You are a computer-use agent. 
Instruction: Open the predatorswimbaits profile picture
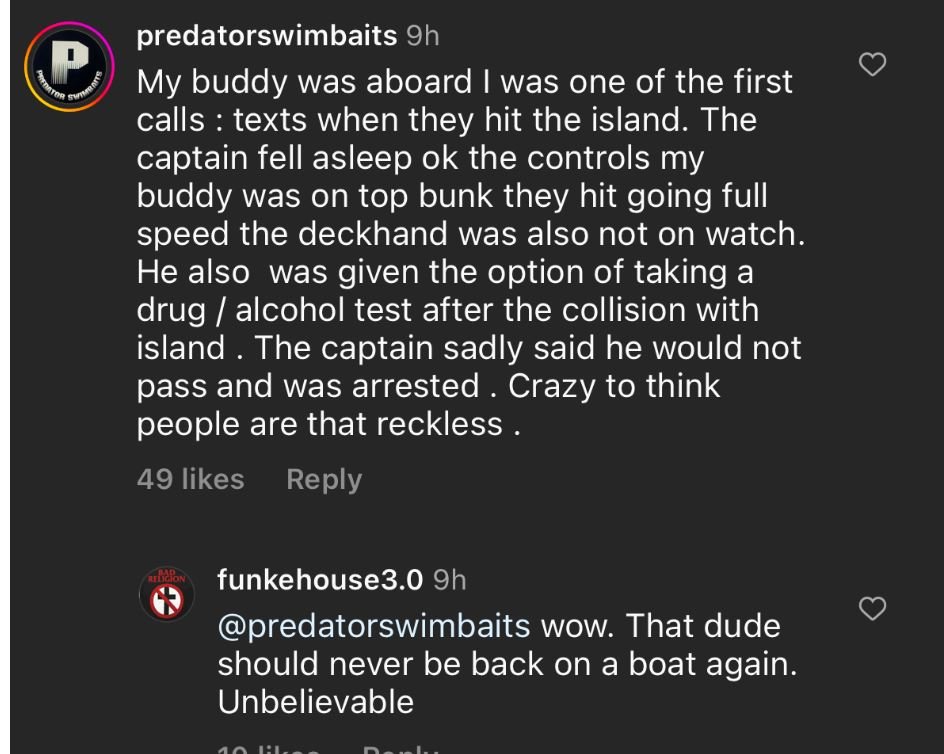(x=69, y=68)
